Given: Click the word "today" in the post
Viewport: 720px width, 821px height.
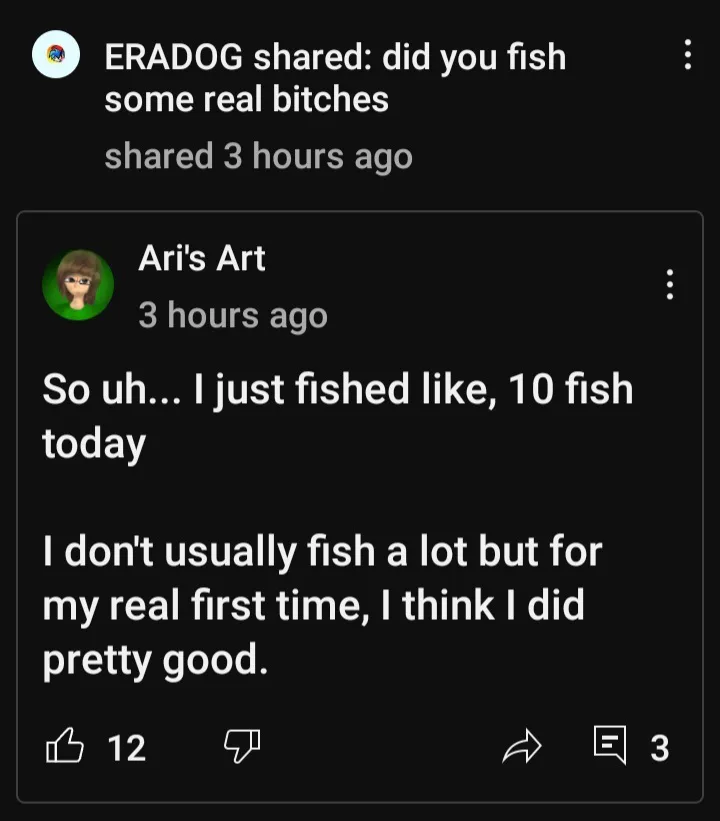Looking at the screenshot, I should coord(94,443).
